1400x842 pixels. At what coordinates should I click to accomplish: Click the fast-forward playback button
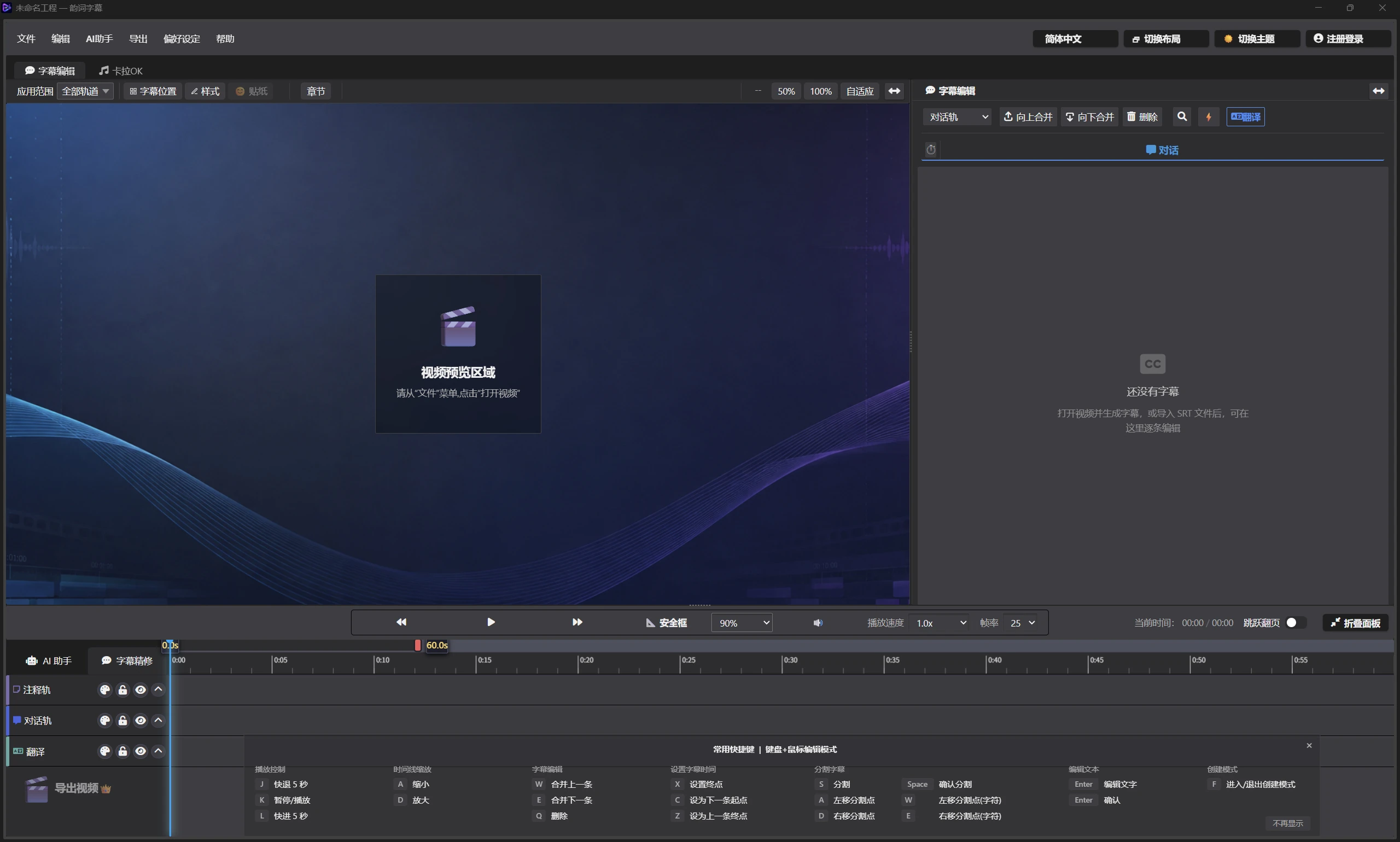click(x=577, y=622)
